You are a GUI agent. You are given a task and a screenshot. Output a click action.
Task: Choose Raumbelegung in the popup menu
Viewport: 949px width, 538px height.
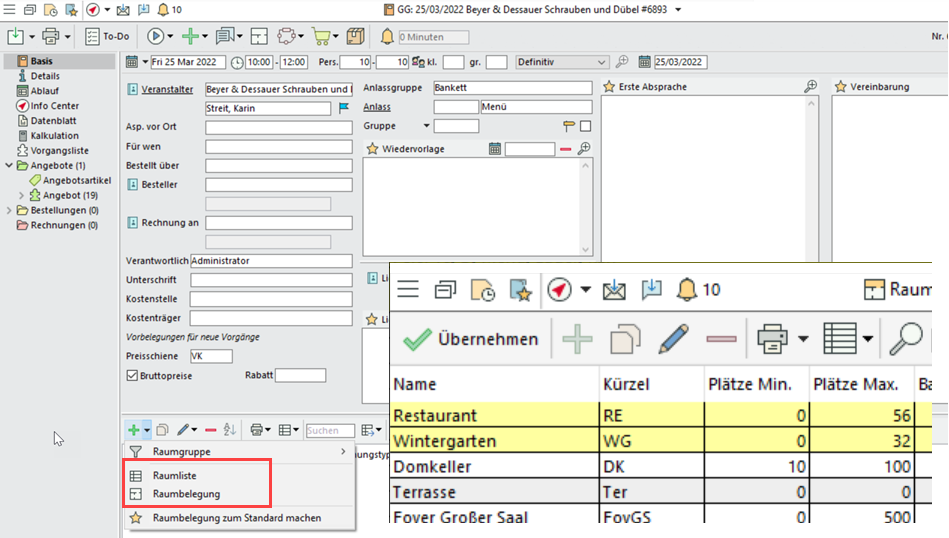click(x=186, y=494)
